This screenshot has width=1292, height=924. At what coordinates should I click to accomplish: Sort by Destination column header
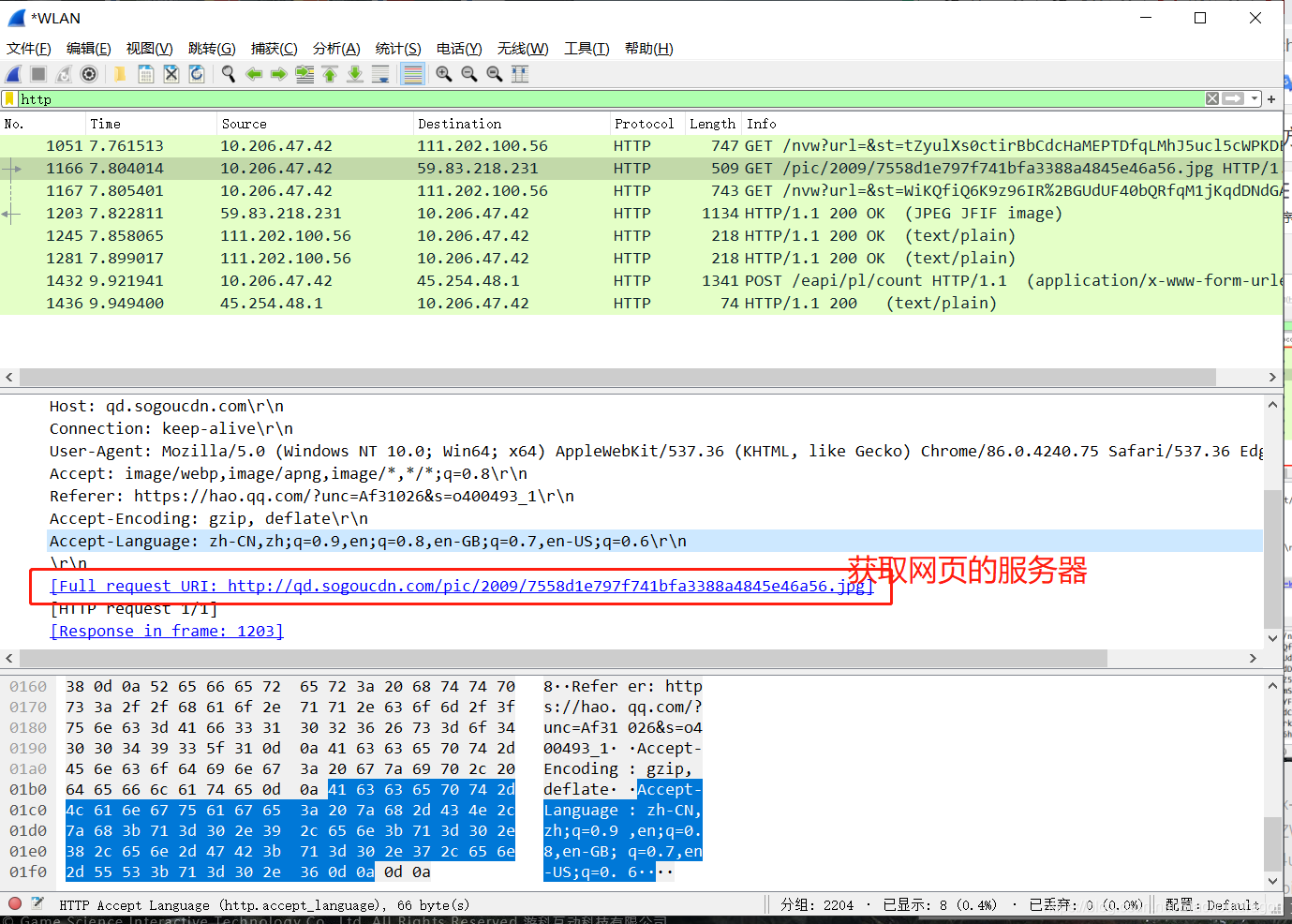[512, 124]
